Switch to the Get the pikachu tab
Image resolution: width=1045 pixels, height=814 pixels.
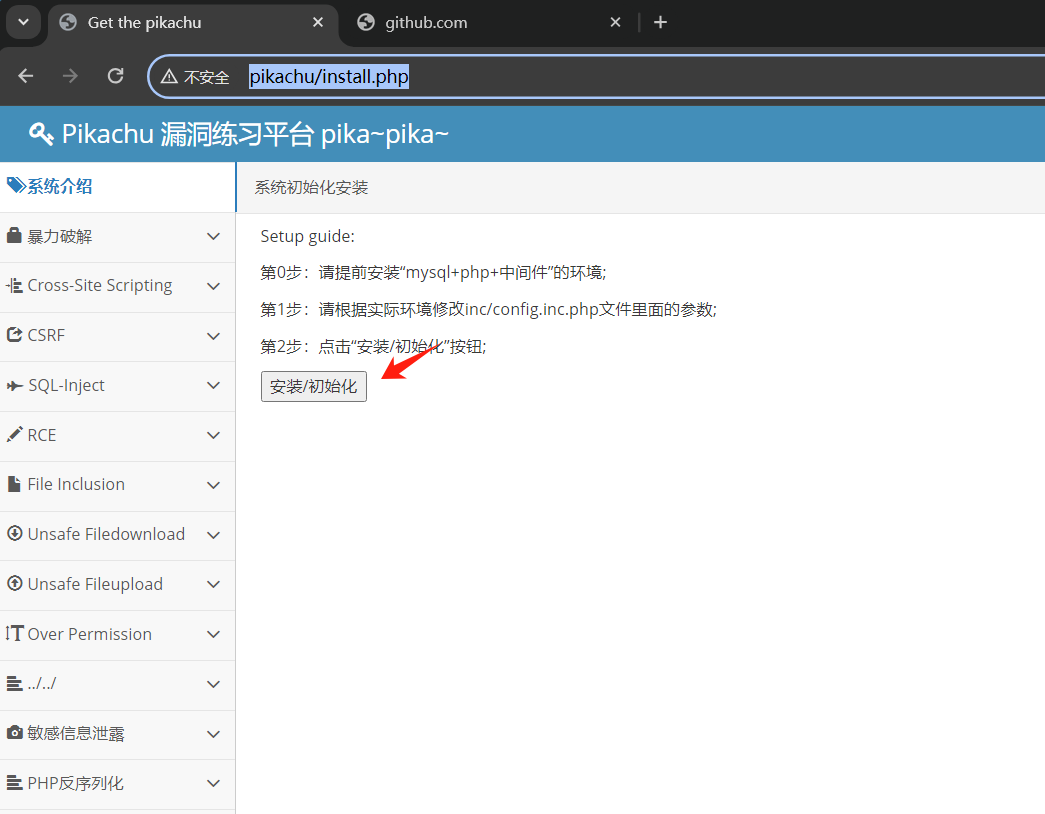(193, 23)
